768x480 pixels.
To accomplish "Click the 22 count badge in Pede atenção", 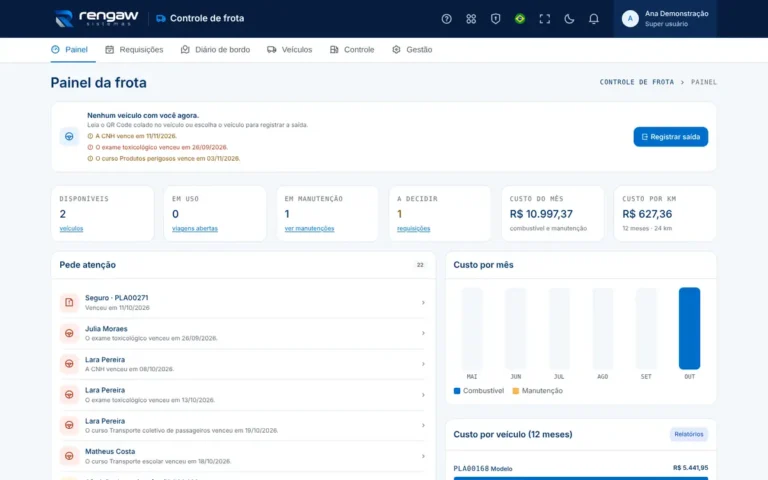I will 420,265.
